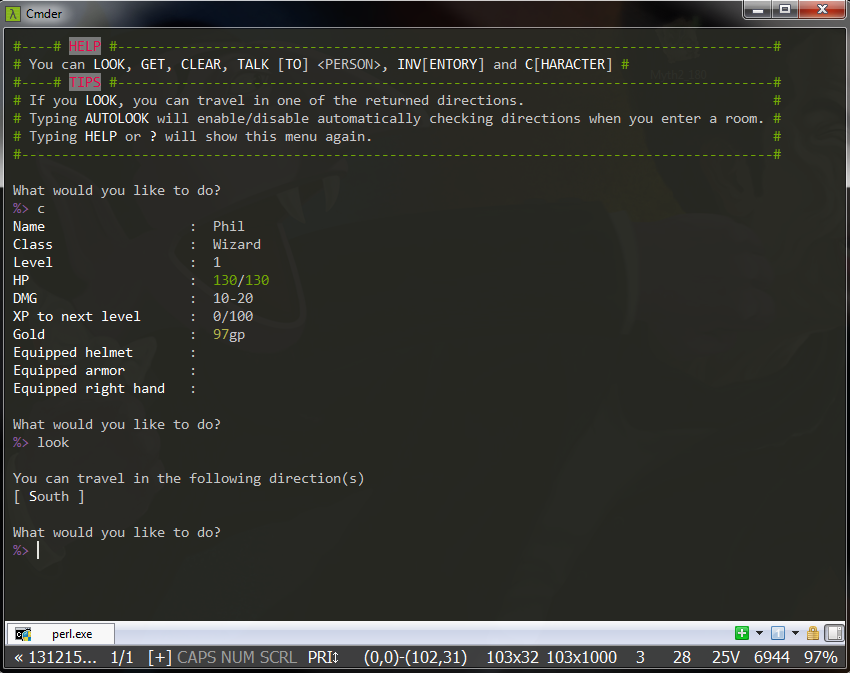This screenshot has width=850, height=673.
Task: Click the [+] status bar indicator
Action: (x=160, y=657)
